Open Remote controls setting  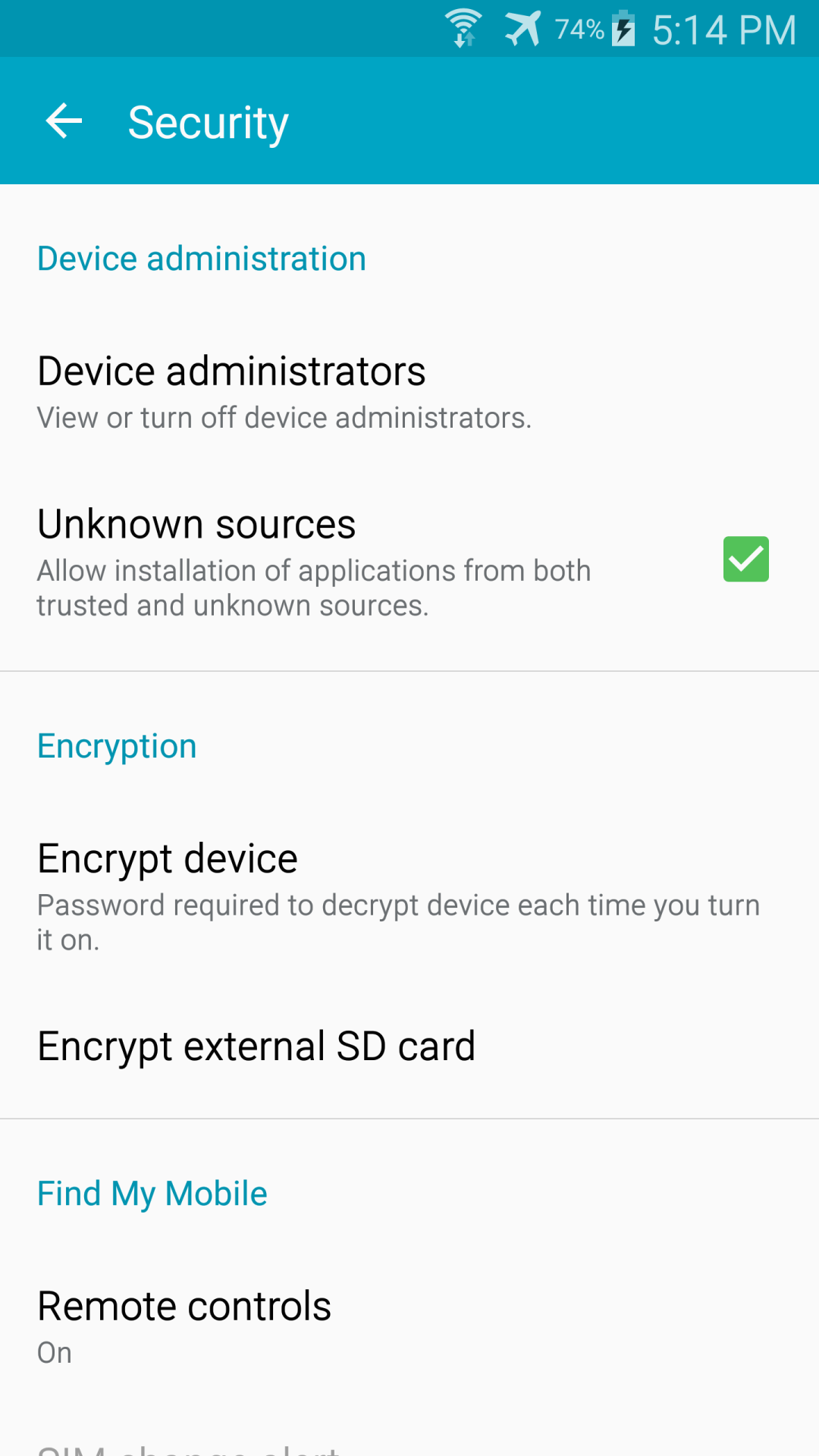184,1306
